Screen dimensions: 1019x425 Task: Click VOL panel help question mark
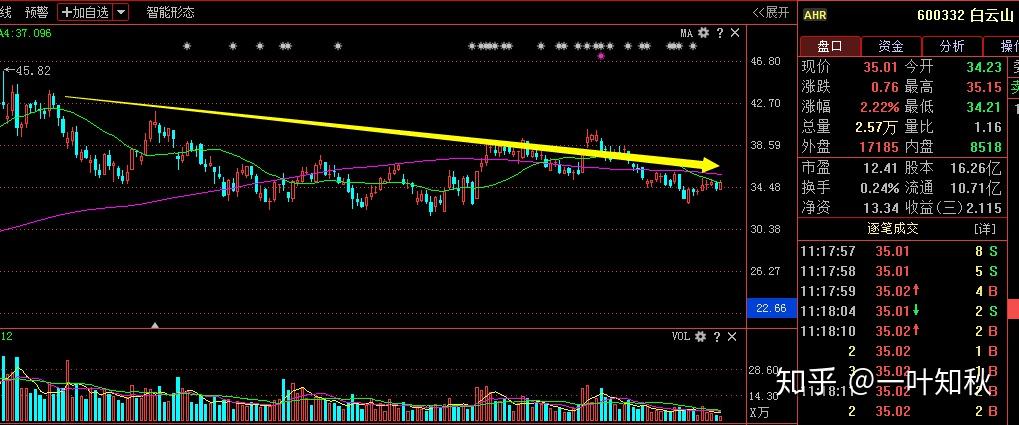719,338
